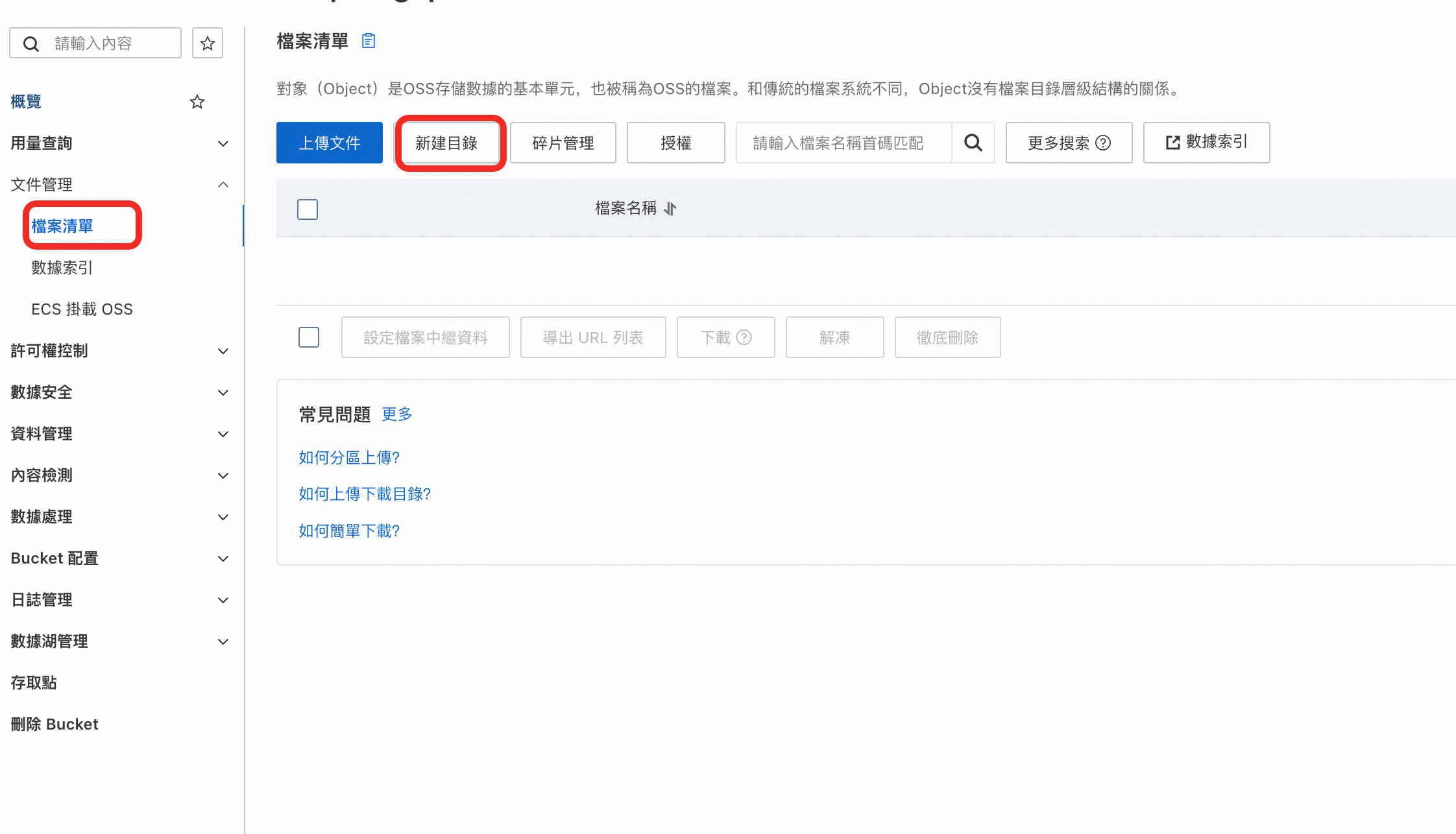Open 數據索引 external link button in toolbar
This screenshot has height=834, width=1456.
[1206, 142]
